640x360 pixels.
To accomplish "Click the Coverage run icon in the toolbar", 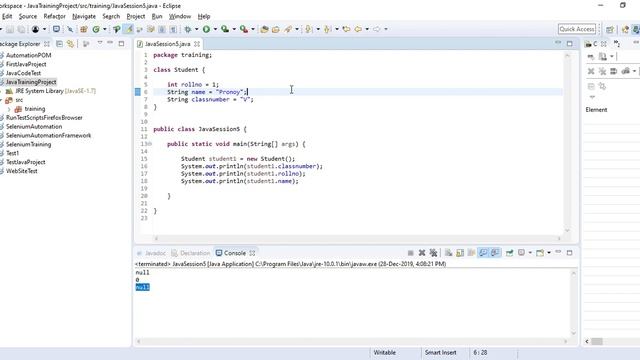I will pyautogui.click(x=225, y=29).
